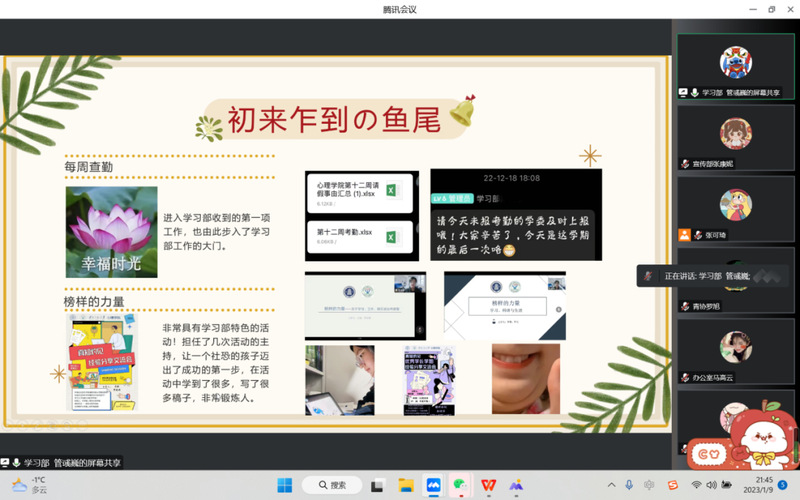Open Wi-Fi network tray icon

pos(696,485)
